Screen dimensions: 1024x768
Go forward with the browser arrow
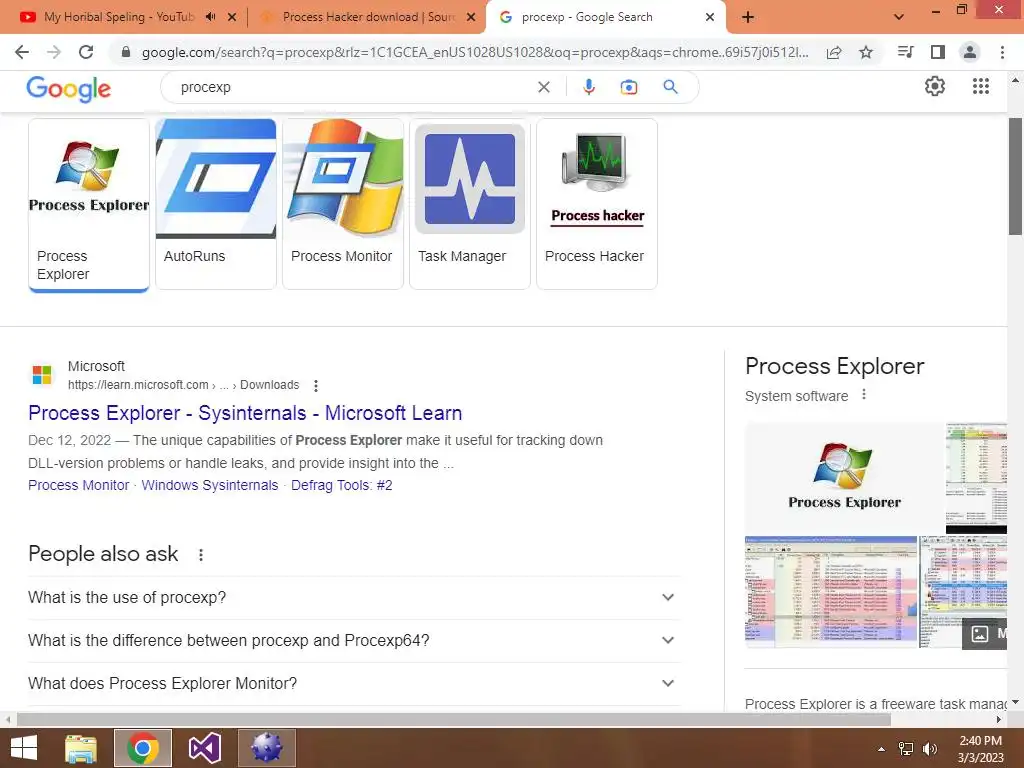(54, 52)
